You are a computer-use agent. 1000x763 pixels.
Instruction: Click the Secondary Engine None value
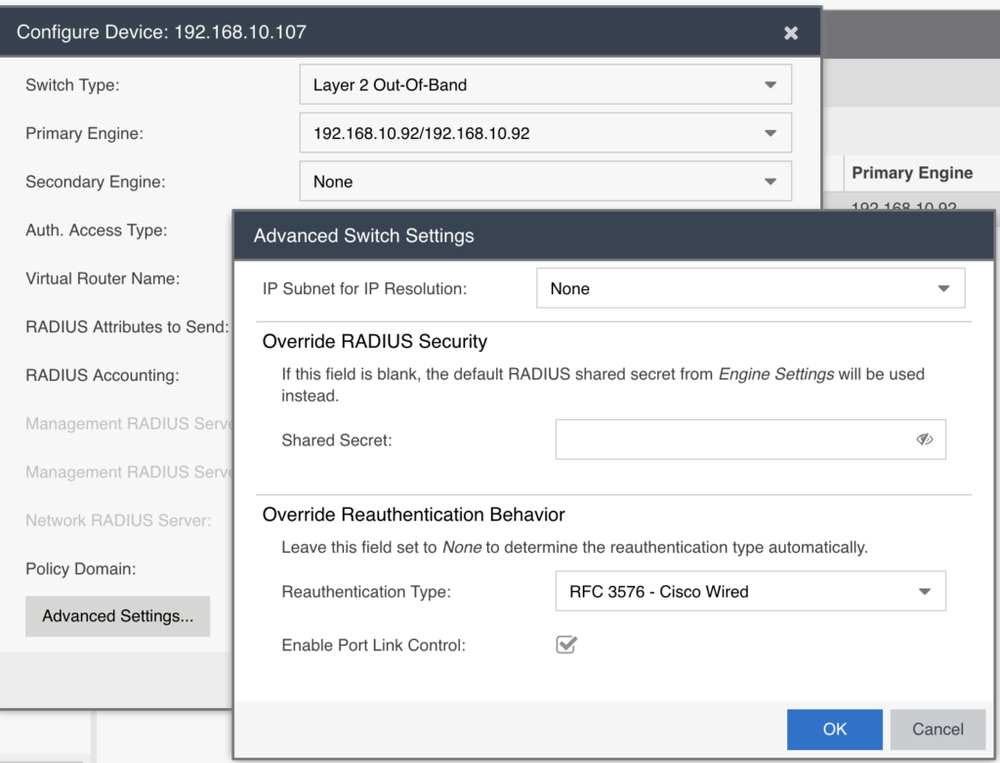tap(333, 182)
